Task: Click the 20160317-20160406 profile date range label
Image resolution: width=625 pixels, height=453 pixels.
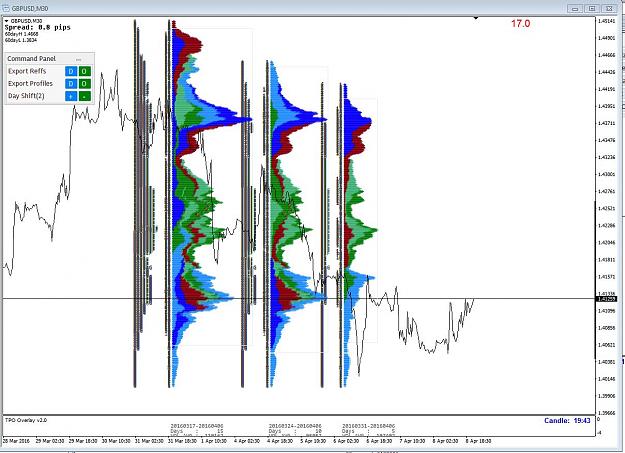Action: (x=197, y=426)
